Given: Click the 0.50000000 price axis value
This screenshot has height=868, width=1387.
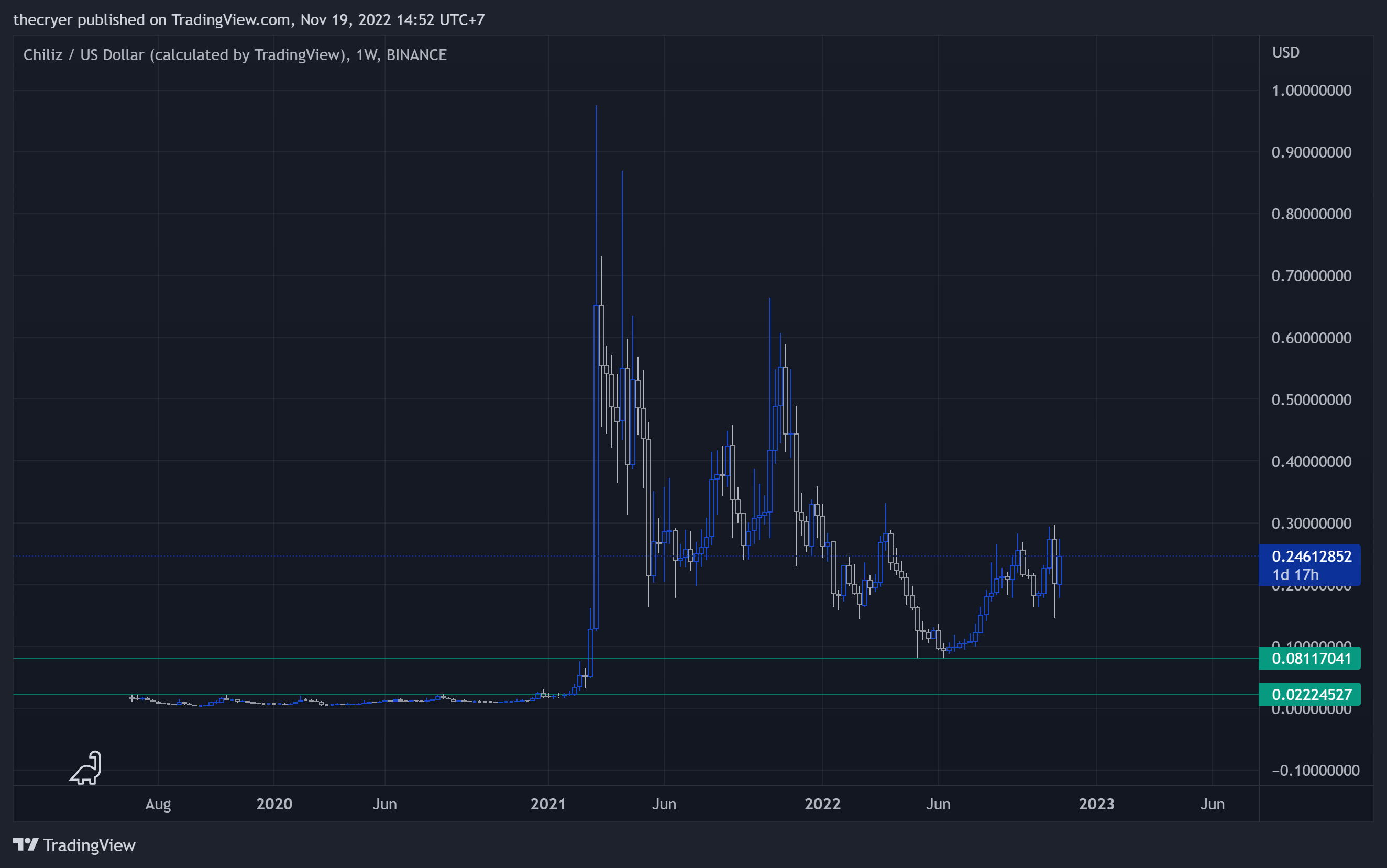Looking at the screenshot, I should [1312, 399].
